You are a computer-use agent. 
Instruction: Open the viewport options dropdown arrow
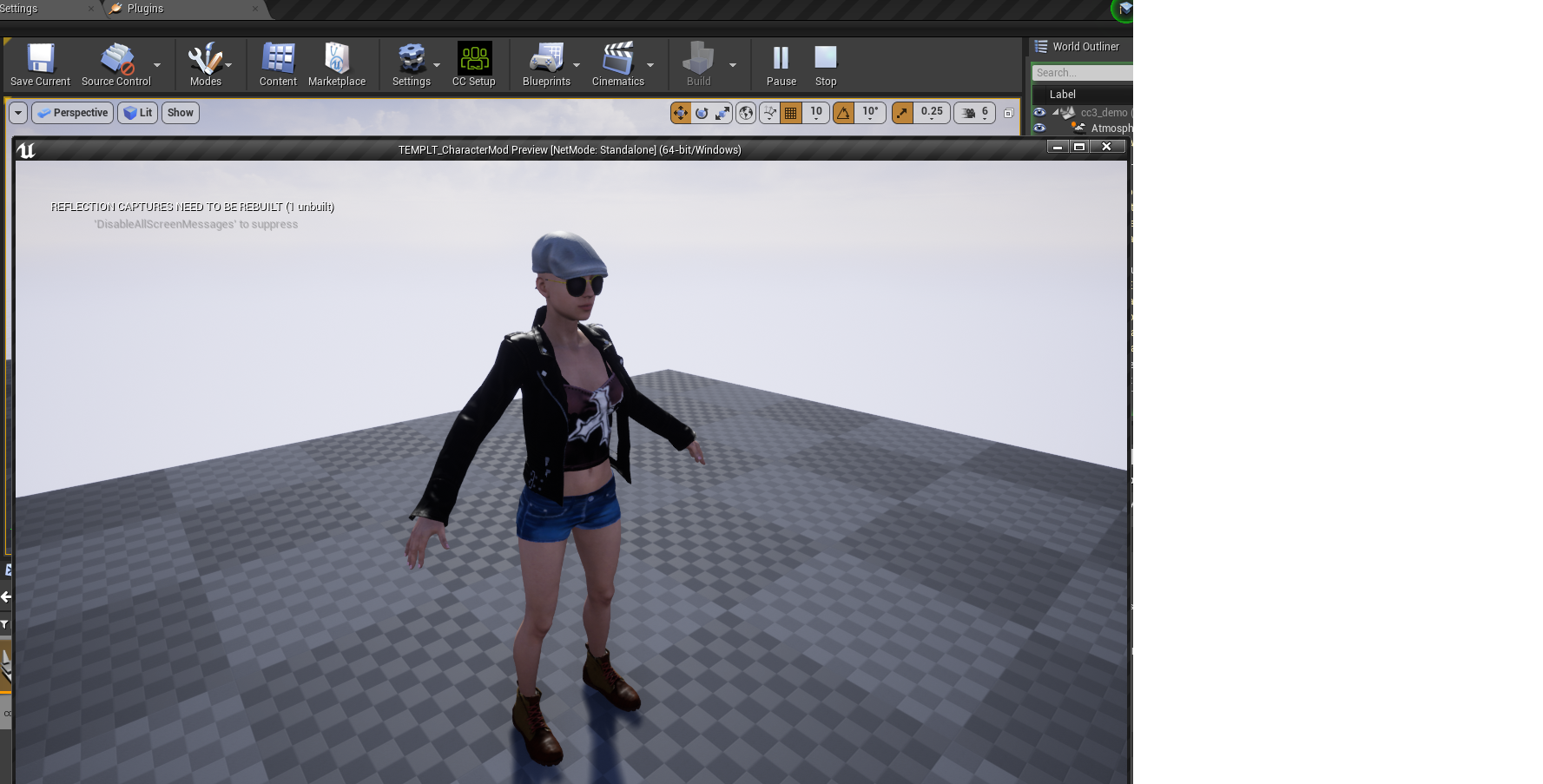[18, 113]
